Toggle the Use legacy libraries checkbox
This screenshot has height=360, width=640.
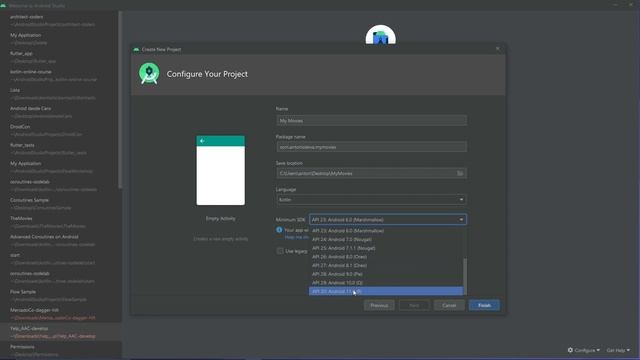coord(280,251)
